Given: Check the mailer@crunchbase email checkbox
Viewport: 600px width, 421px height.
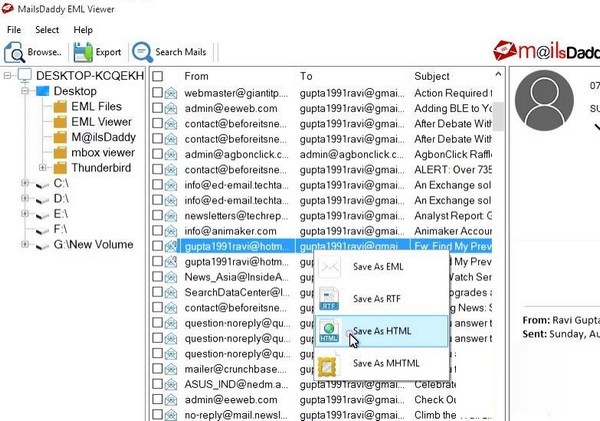Looking at the screenshot, I should [157, 369].
